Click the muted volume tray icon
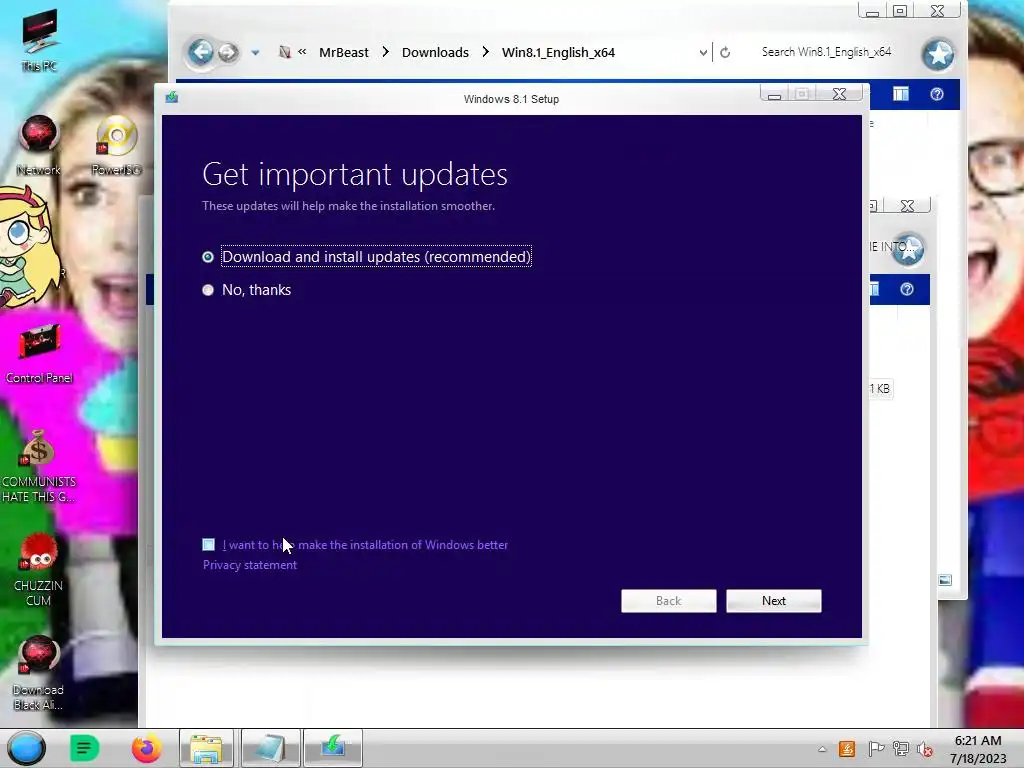The image size is (1024, 768). click(924, 750)
